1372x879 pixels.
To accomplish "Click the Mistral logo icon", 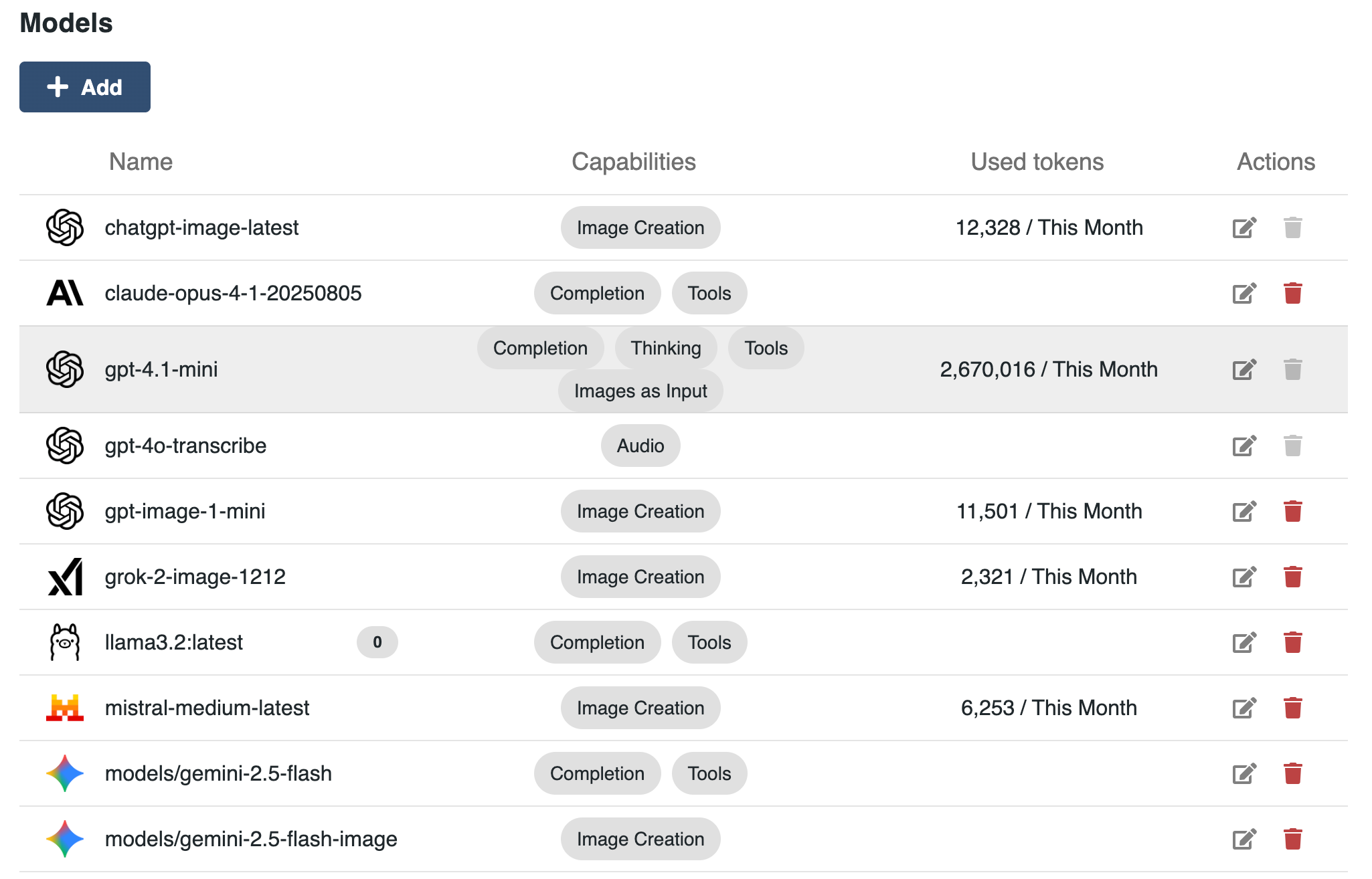I will [65, 708].
